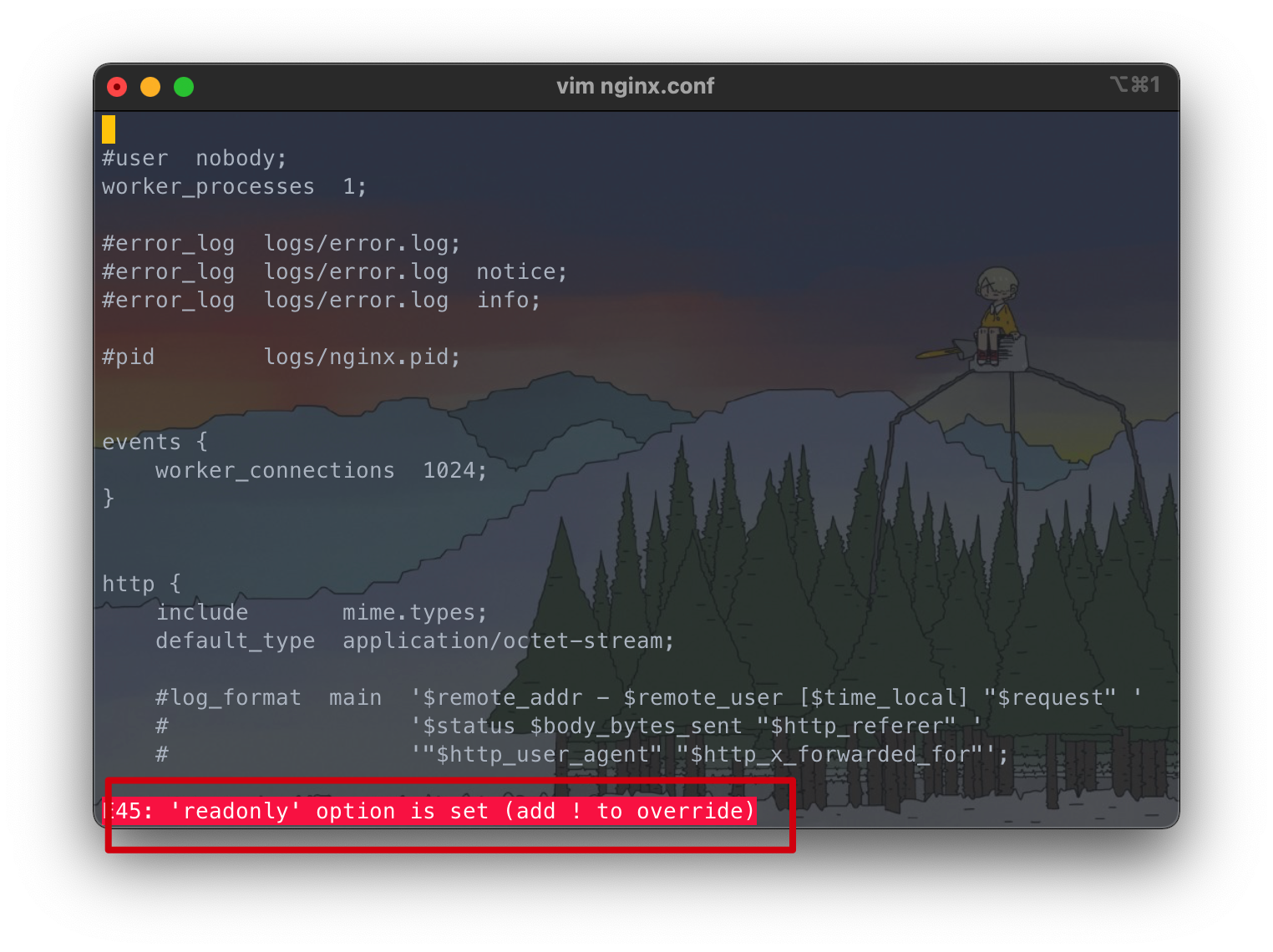
Task: Click the word 'info;' in error_log line
Action: [x=509, y=300]
